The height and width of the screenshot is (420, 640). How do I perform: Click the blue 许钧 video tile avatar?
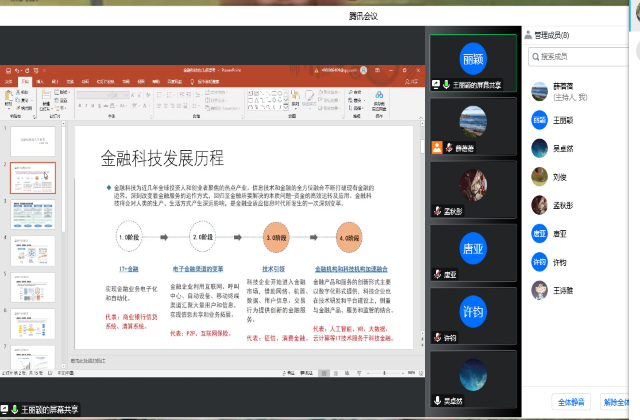(x=473, y=311)
